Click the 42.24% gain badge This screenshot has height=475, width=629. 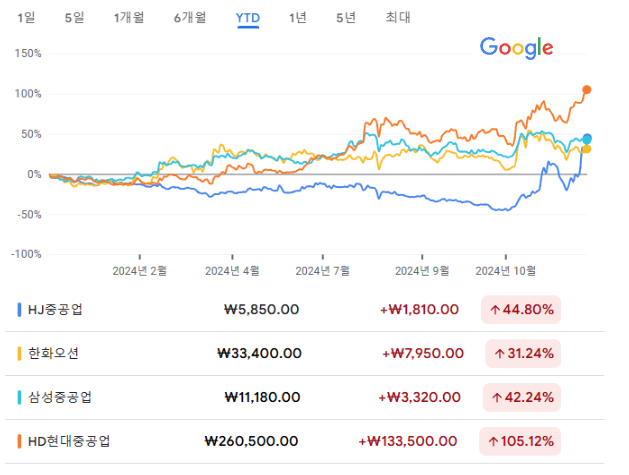point(522,398)
